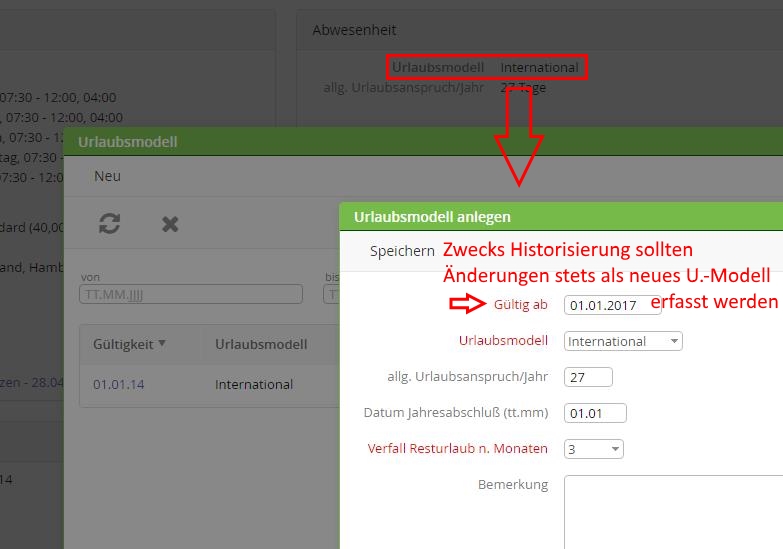The width and height of the screenshot is (783, 549).
Task: Click the allg. Urlaubsanspruch/Jahr label in Abwesenheit panel
Action: click(403, 88)
